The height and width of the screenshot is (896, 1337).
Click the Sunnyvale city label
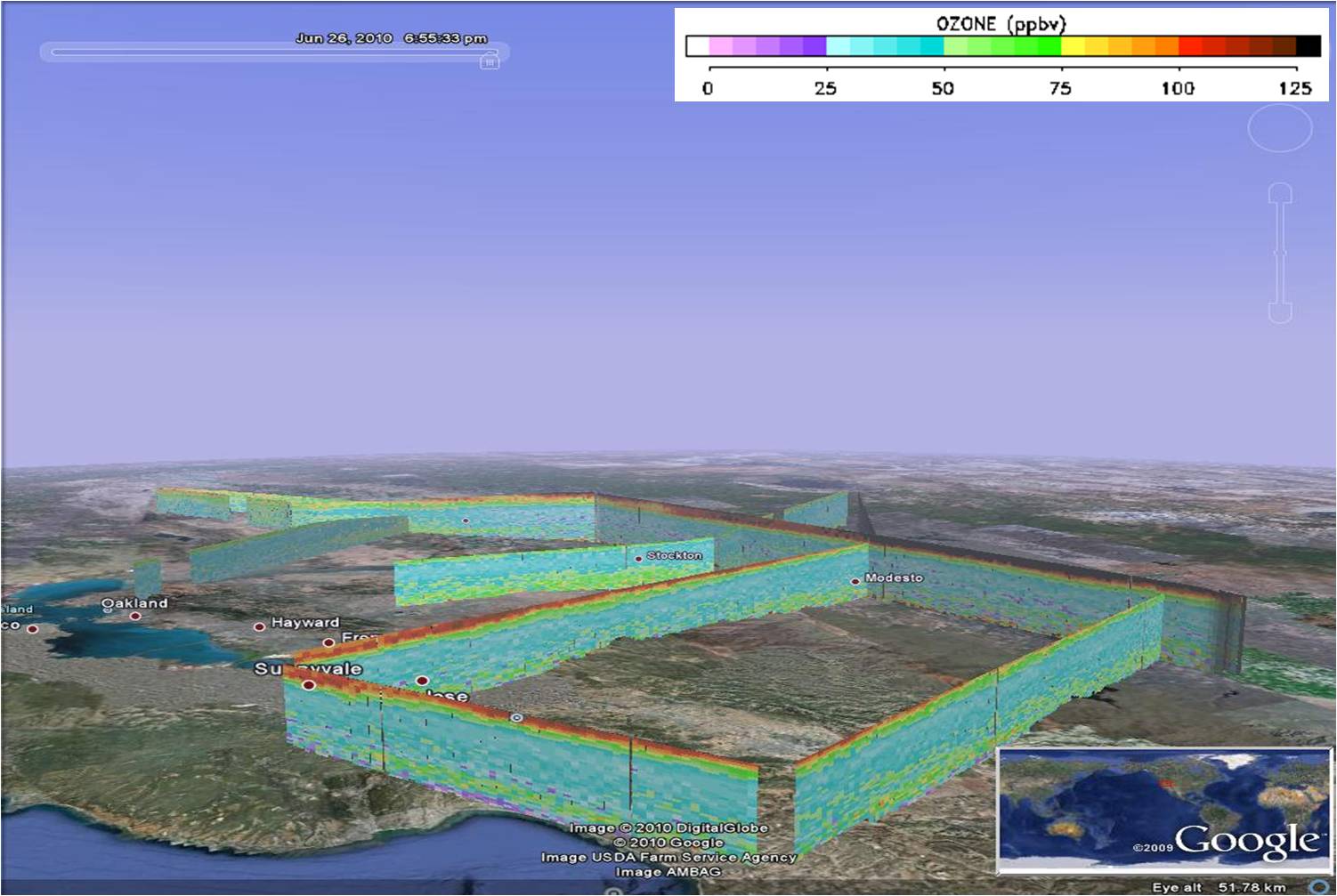click(309, 668)
